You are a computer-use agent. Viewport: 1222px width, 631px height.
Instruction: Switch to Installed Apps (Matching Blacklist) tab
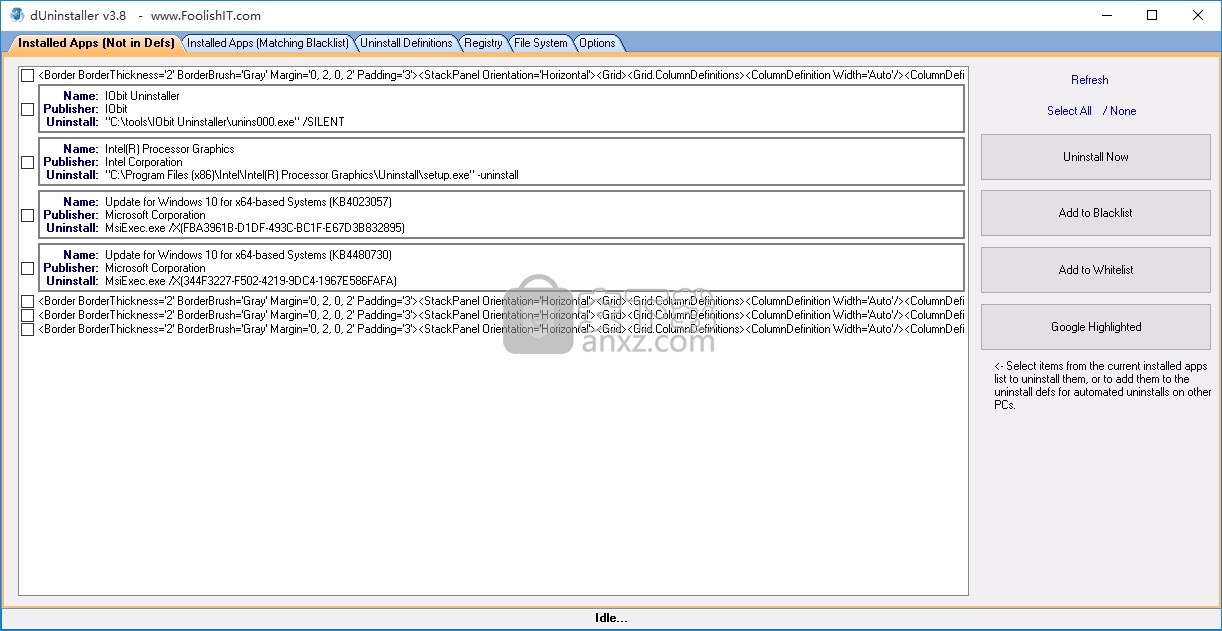(x=268, y=43)
